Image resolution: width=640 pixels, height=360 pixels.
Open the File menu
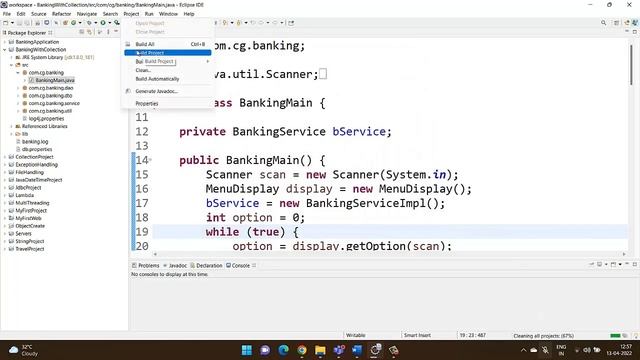coord(7,14)
